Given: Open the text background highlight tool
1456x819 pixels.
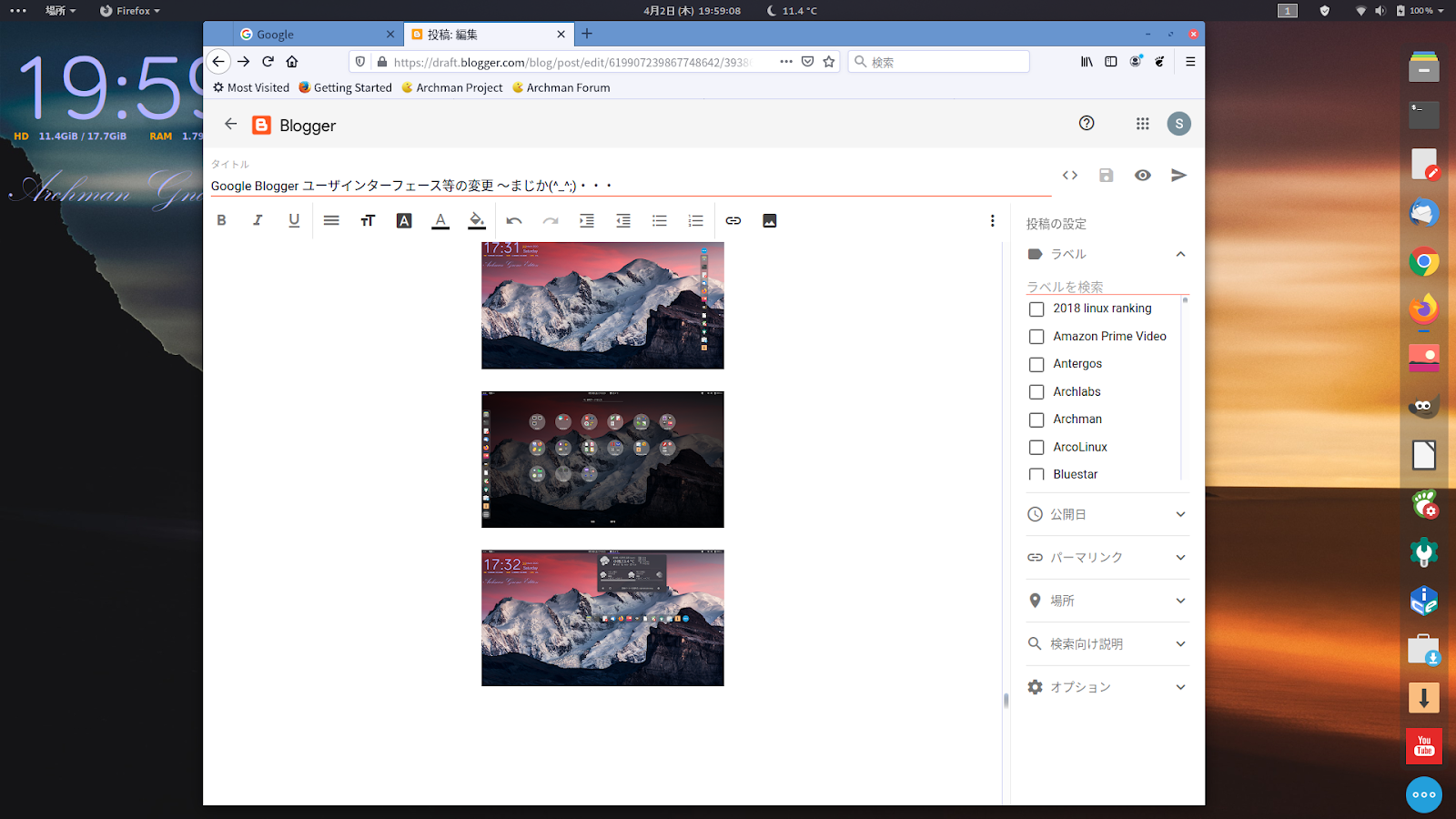Looking at the screenshot, I should point(404,220).
